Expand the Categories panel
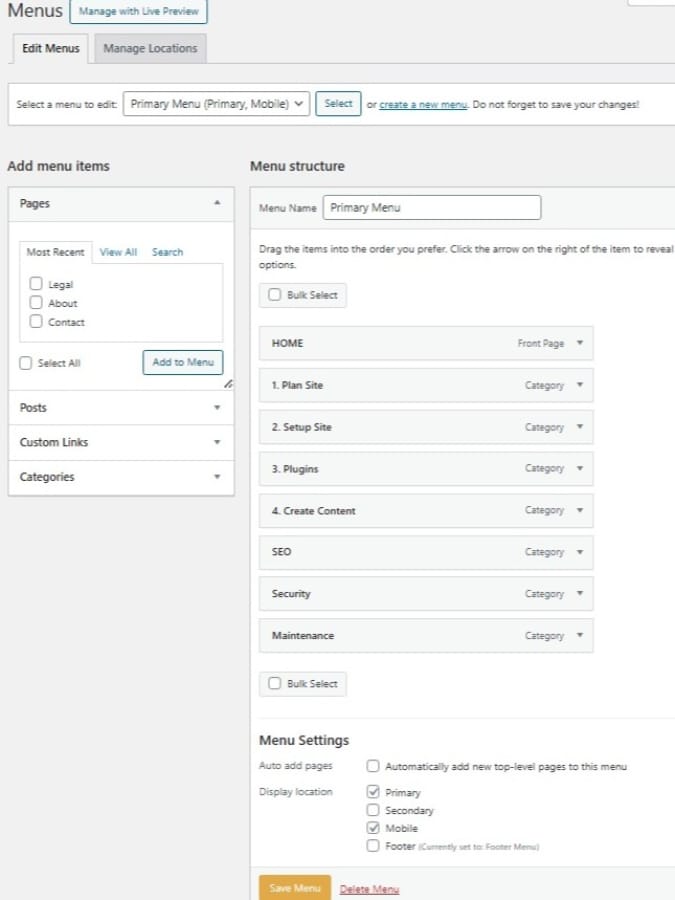 click(217, 477)
